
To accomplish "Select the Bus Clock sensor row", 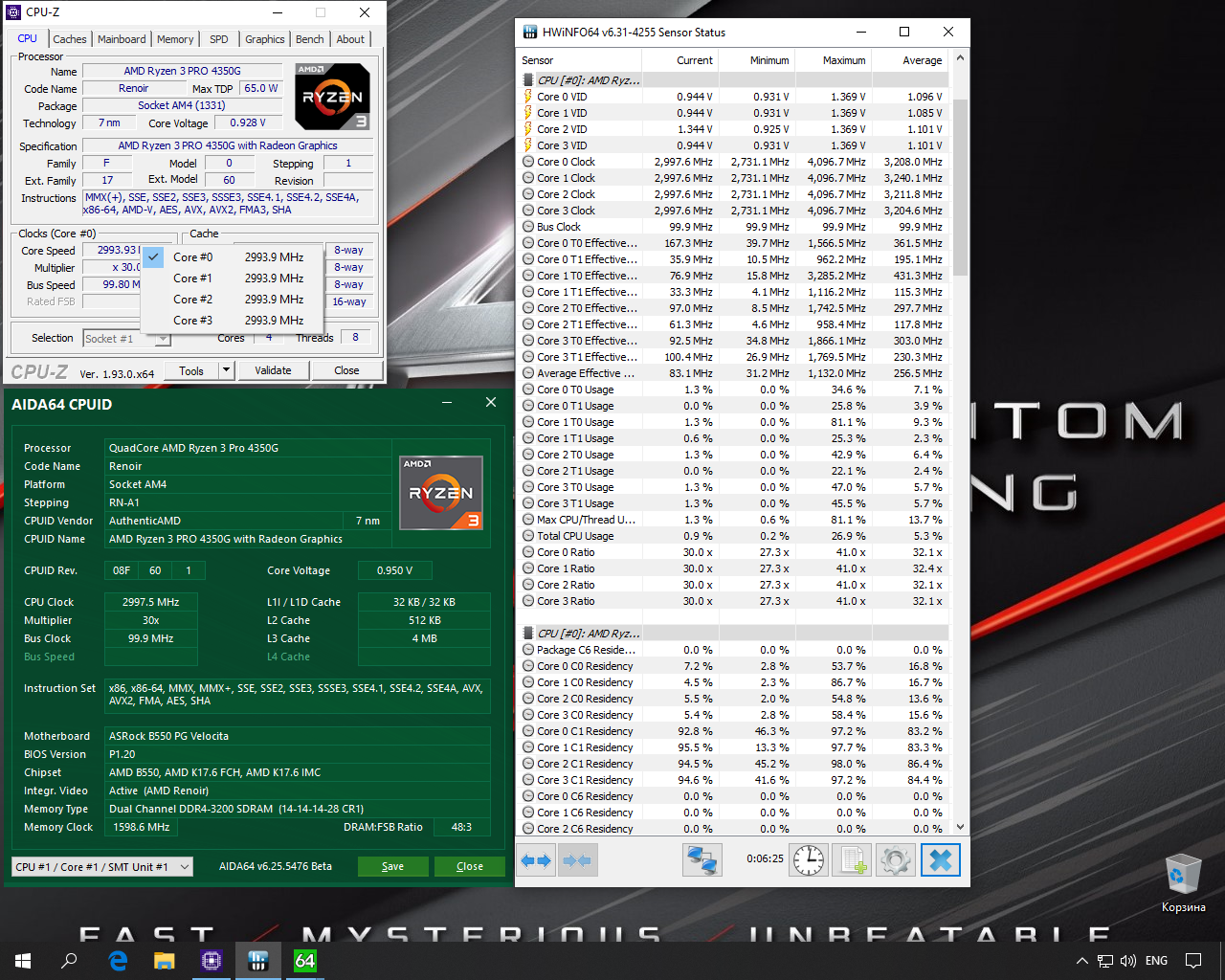I will (x=733, y=227).
